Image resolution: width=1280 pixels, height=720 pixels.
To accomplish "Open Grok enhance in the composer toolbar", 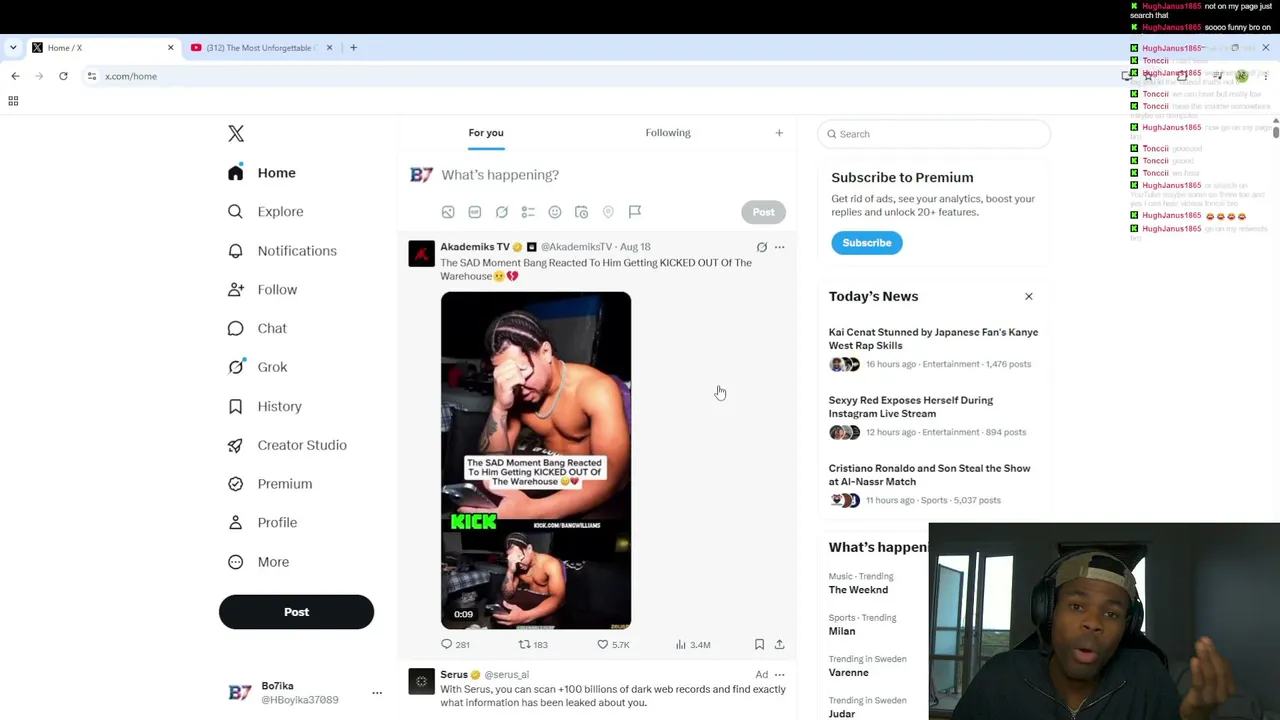I will point(502,212).
